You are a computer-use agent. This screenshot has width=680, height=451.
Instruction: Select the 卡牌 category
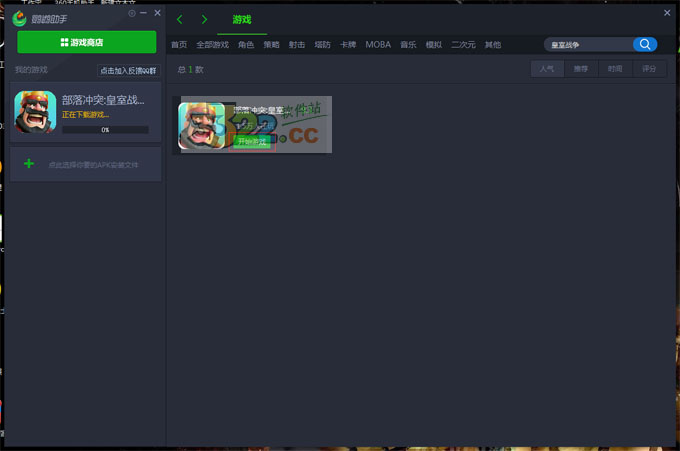tap(348, 45)
